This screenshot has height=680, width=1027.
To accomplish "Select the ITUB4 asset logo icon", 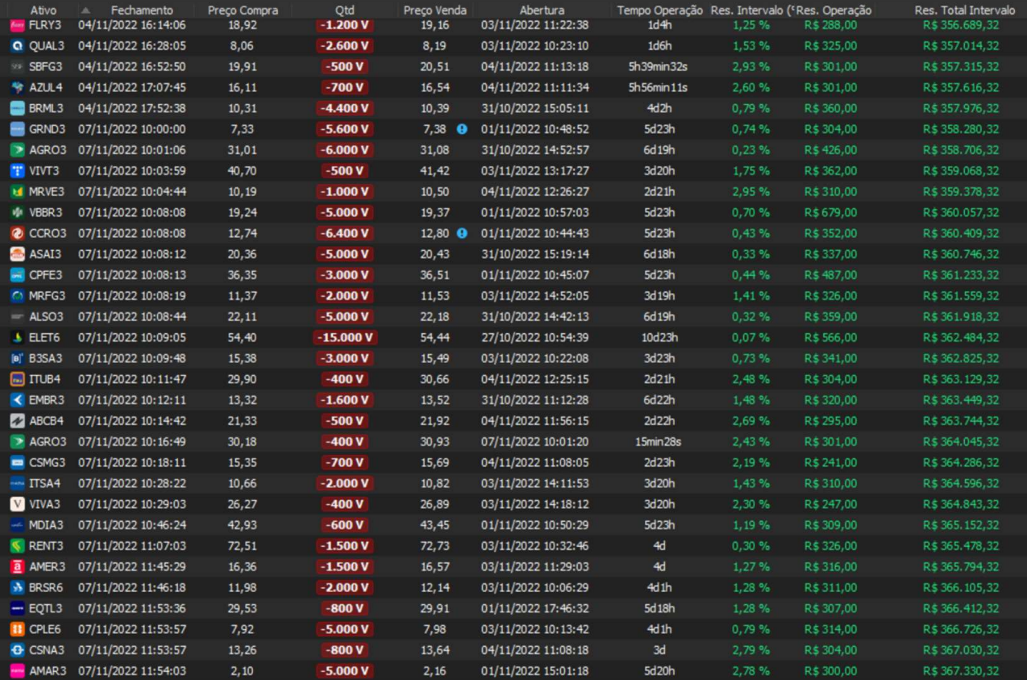I will [17, 379].
